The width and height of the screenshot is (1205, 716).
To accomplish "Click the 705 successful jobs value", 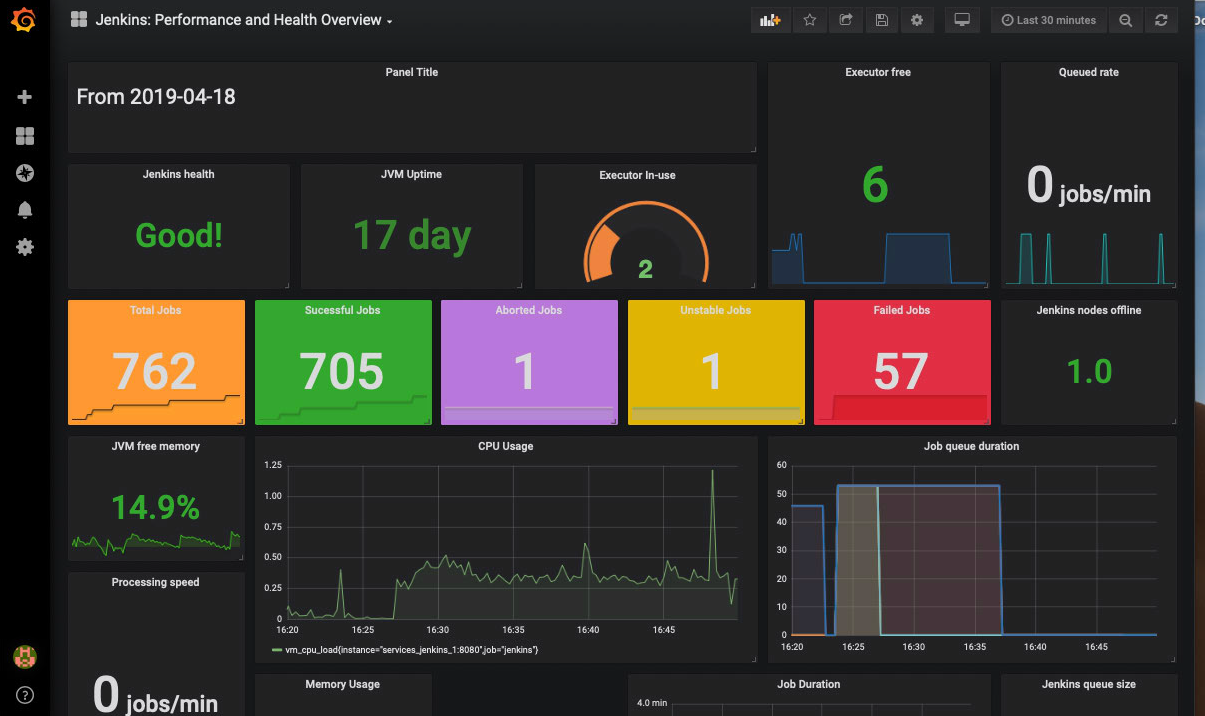I will 342,371.
